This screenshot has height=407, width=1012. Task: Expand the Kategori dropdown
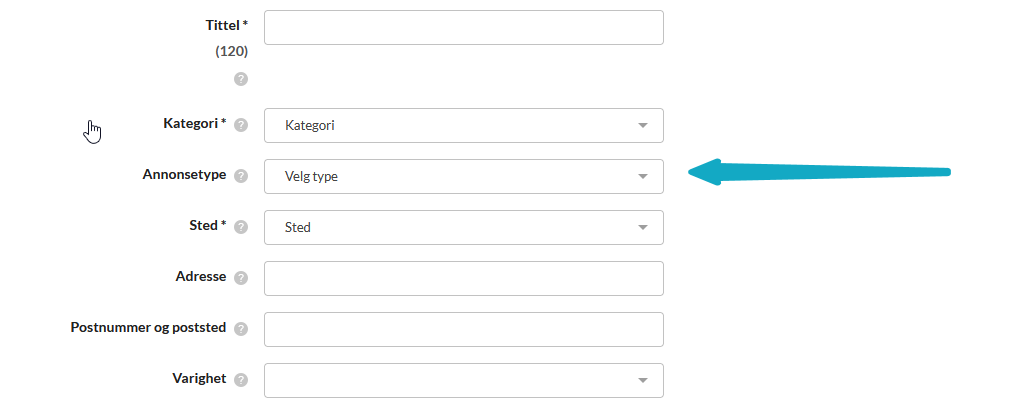[x=463, y=125]
